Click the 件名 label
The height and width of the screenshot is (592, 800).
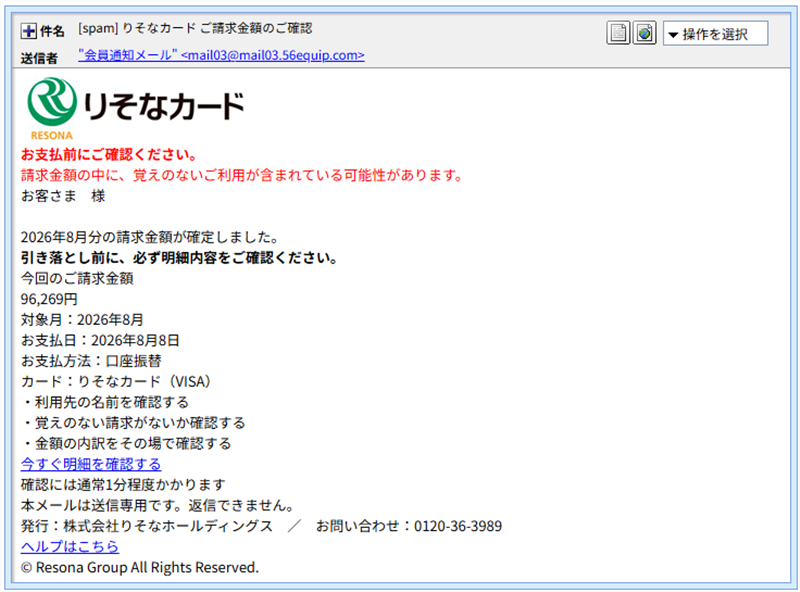[x=52, y=31]
